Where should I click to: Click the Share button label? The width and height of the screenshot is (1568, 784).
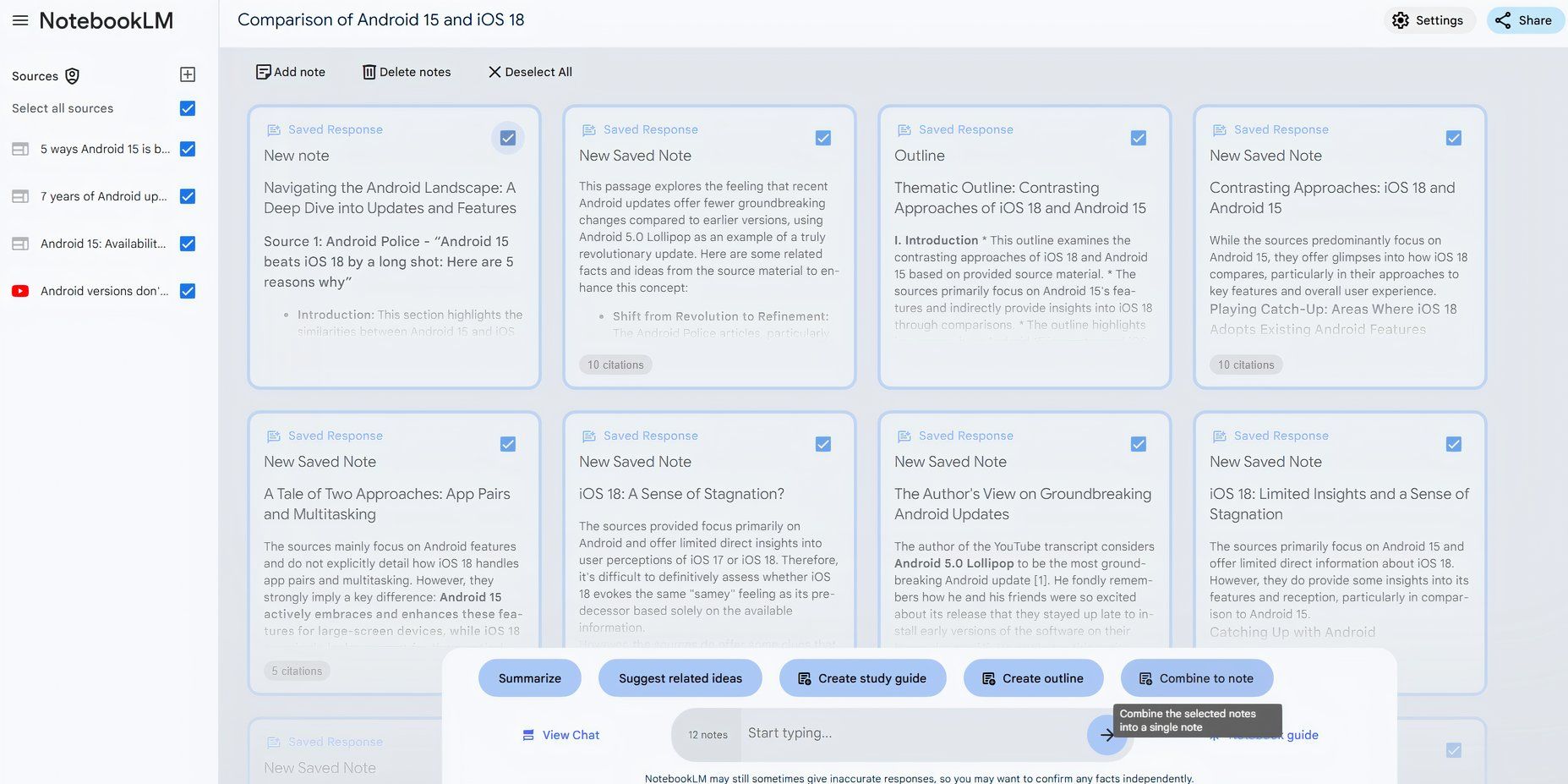pyautogui.click(x=1535, y=20)
